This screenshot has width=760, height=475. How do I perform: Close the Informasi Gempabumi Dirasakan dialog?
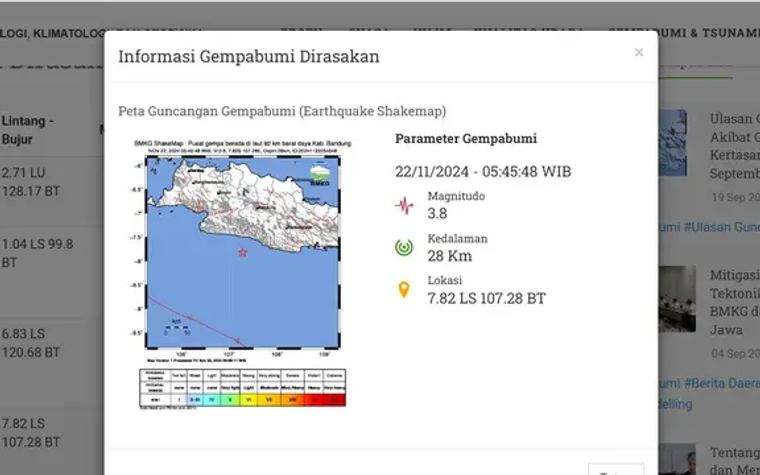639,52
